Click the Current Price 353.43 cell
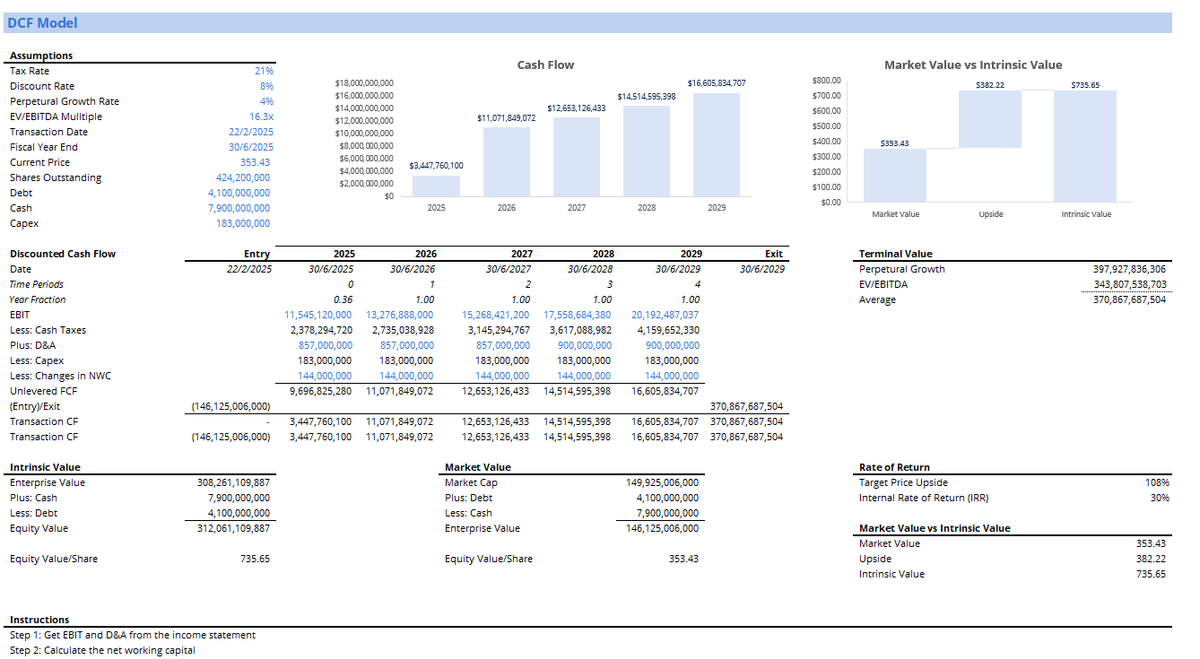This screenshot has height=659, width=1200. (x=255, y=161)
